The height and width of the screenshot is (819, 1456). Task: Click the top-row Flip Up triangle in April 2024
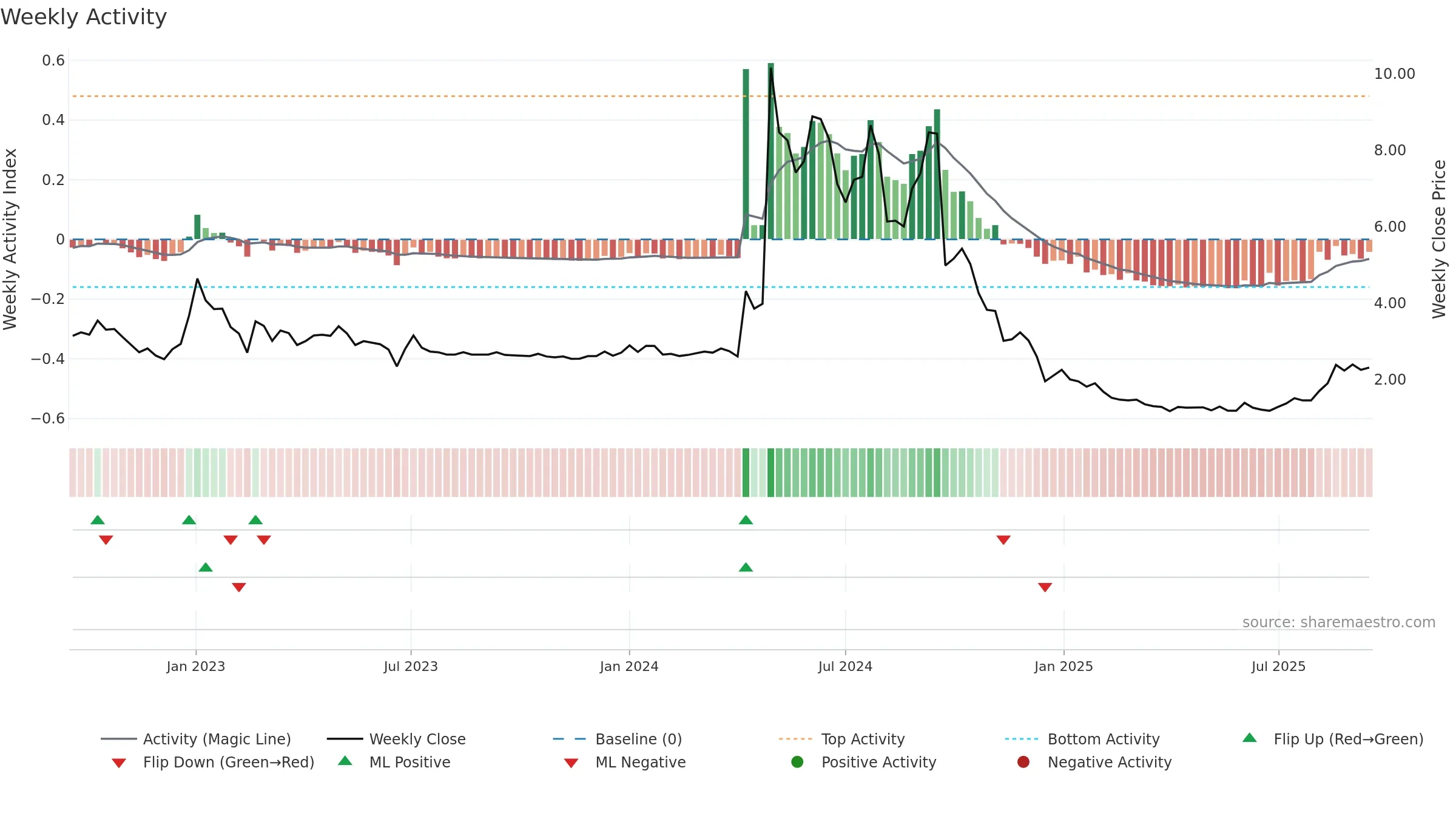pyautogui.click(x=746, y=520)
